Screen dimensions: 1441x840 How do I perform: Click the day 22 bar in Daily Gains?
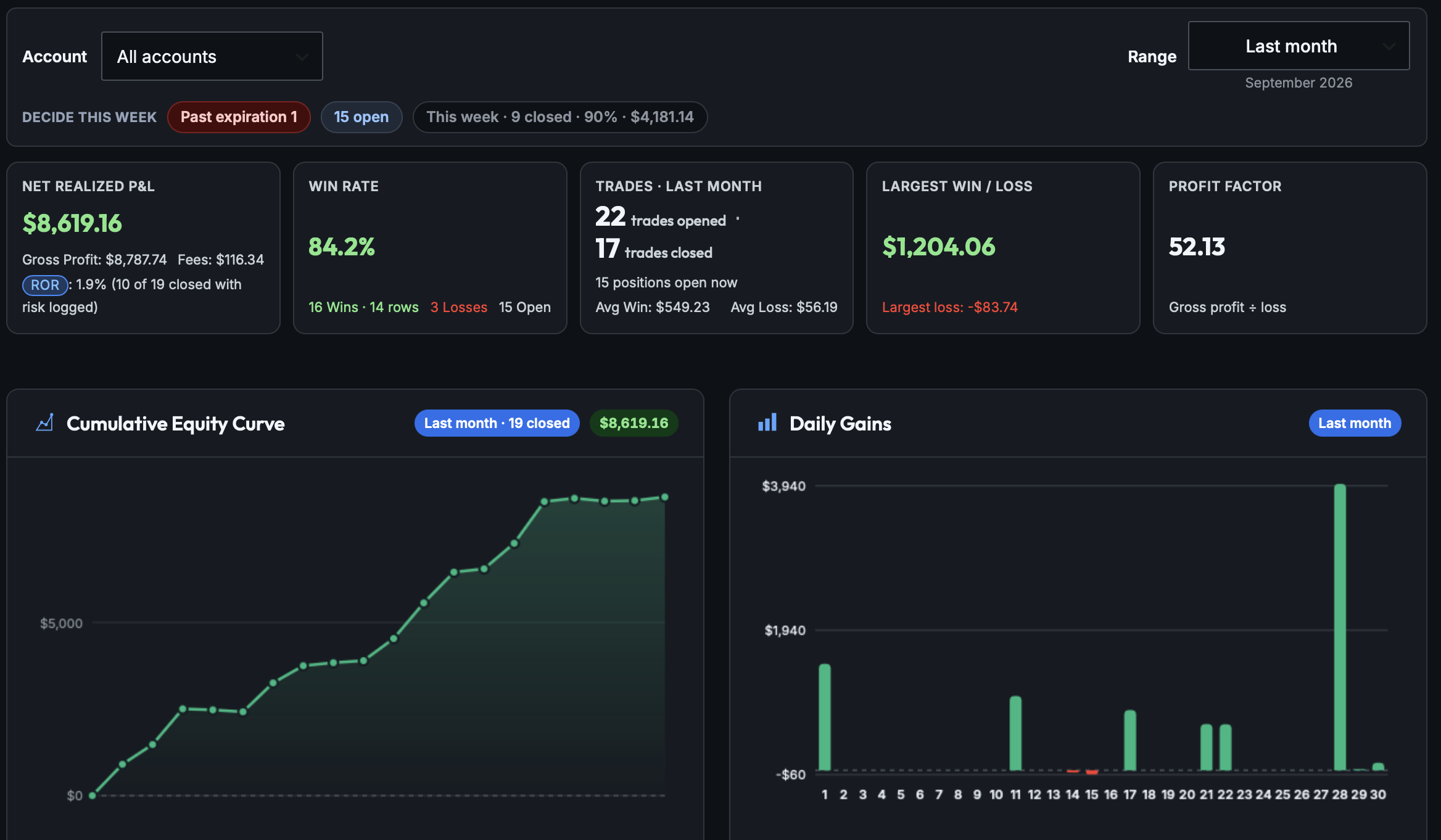point(1226,747)
